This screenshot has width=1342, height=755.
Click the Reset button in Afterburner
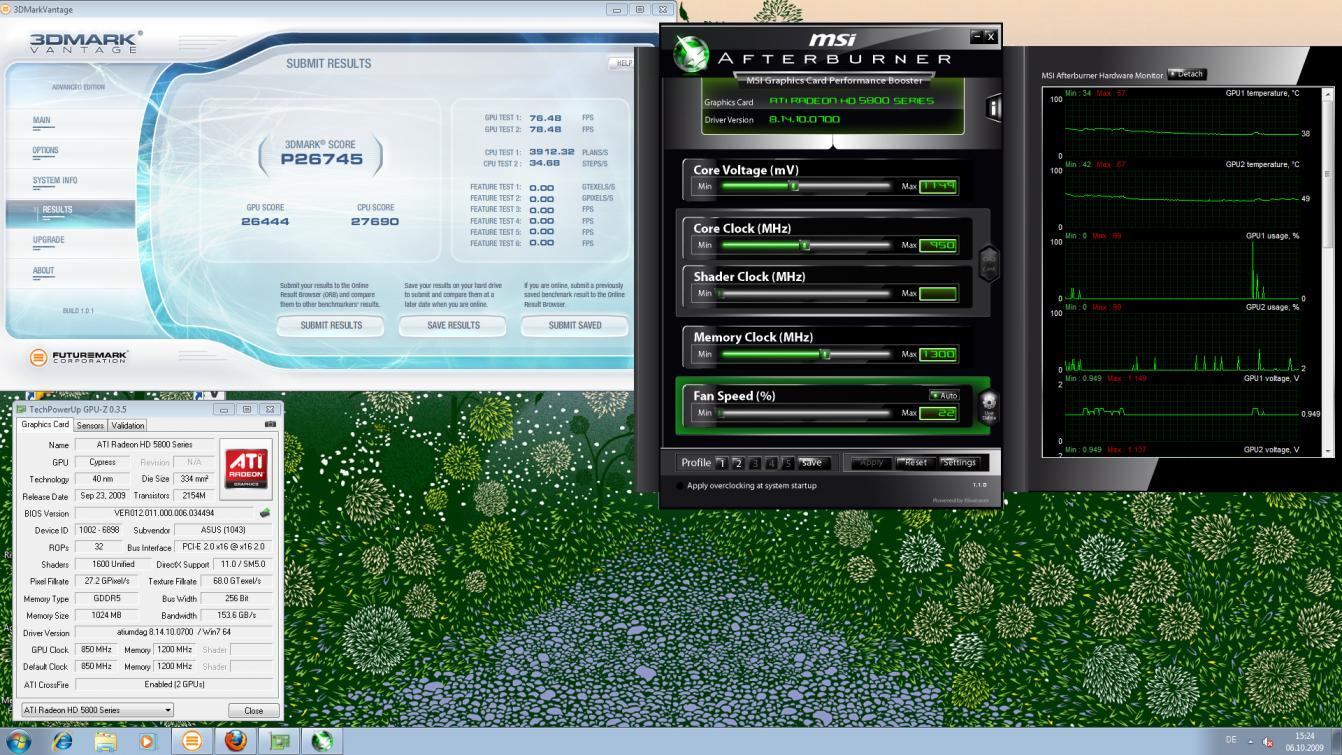click(916, 462)
